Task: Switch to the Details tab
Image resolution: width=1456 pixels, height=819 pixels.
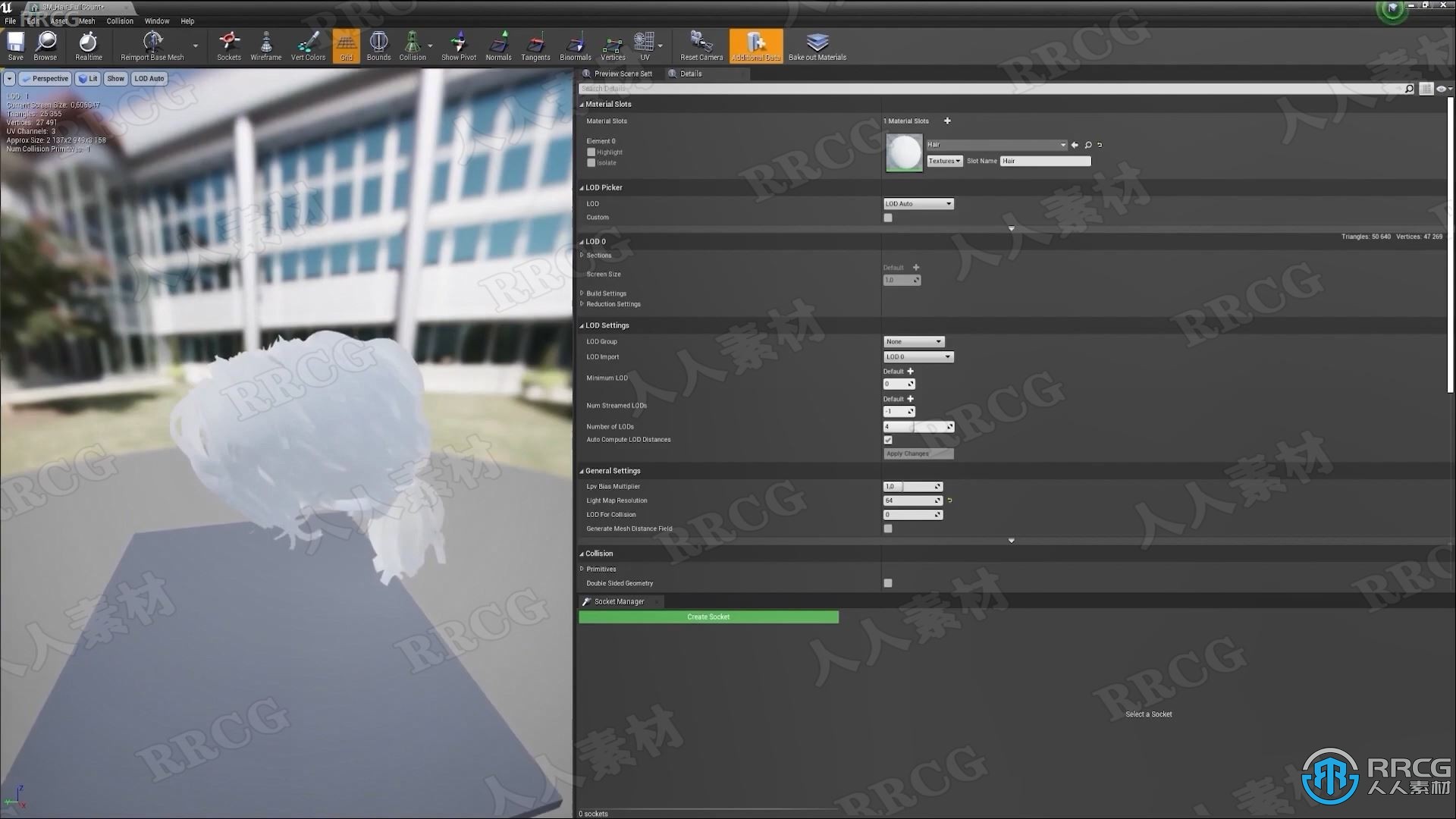Action: click(x=691, y=73)
